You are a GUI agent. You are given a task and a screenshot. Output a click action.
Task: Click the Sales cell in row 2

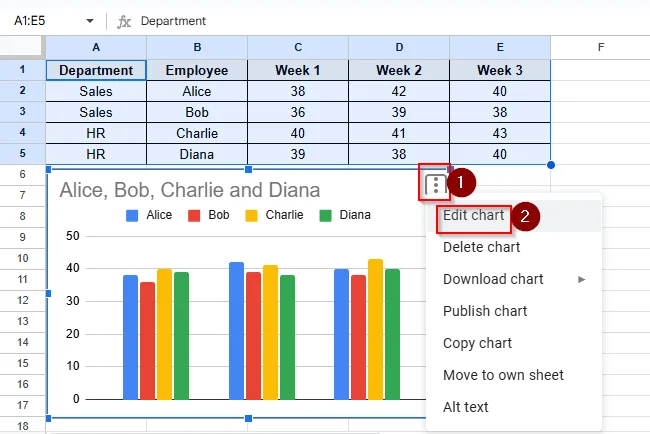[96, 91]
